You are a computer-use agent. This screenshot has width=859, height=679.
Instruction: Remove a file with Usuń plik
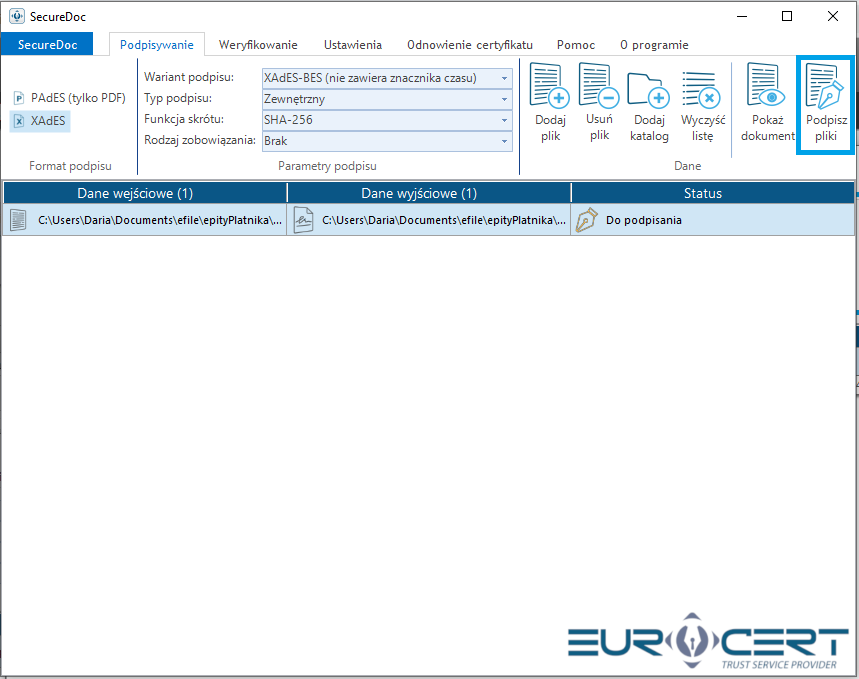coord(599,102)
